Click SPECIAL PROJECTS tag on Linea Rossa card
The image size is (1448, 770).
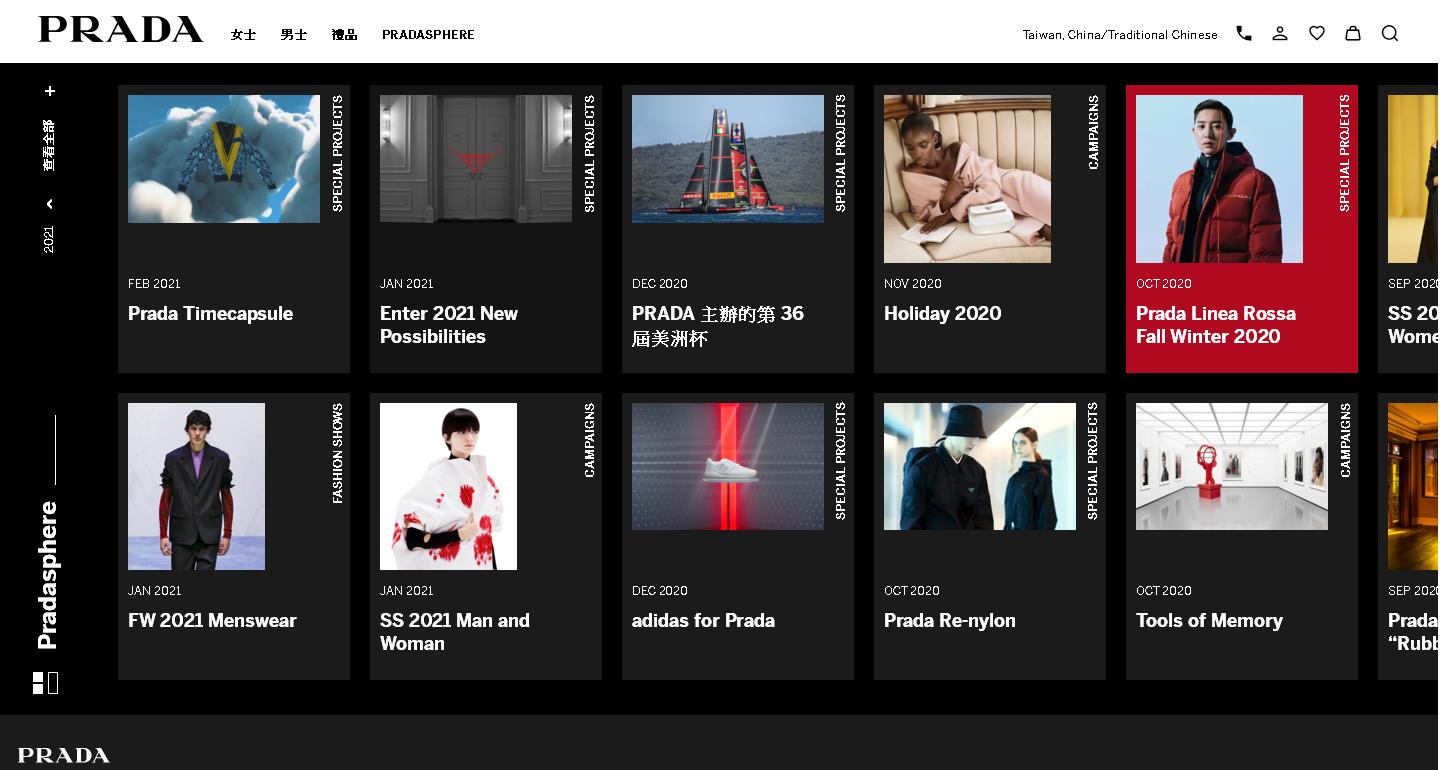[x=1345, y=153]
